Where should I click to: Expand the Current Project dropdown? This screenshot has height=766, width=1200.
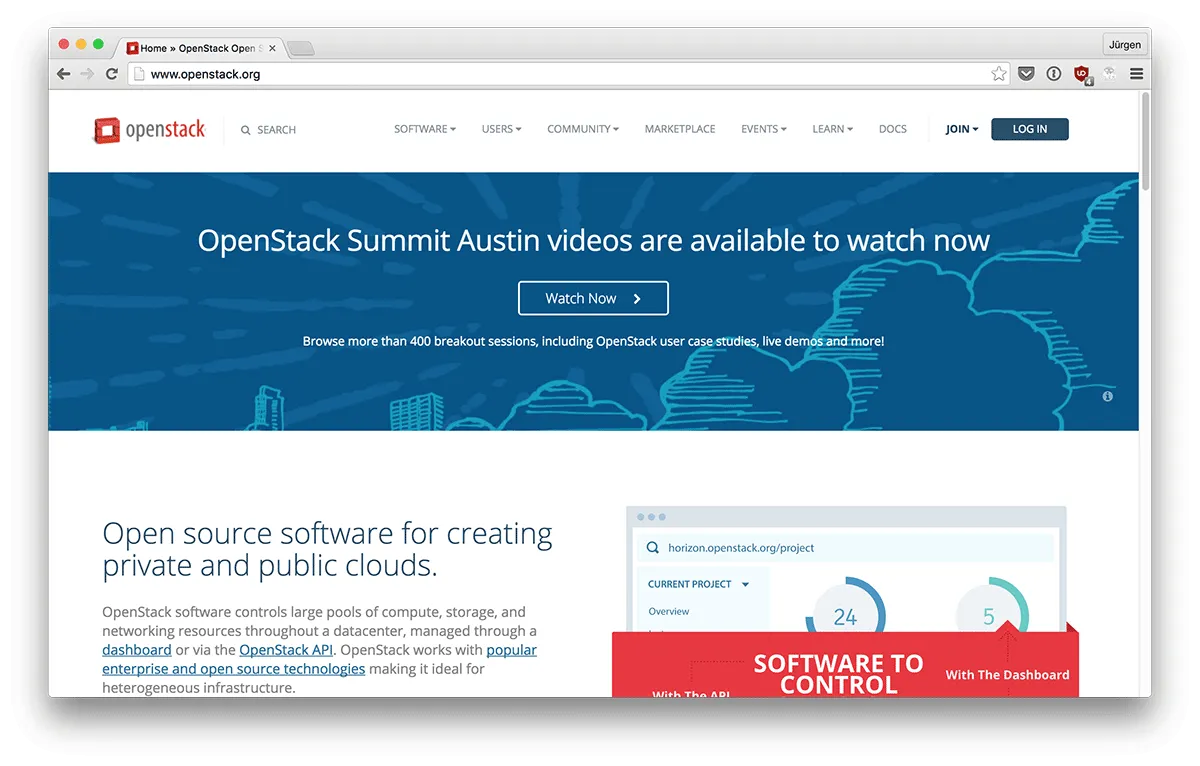(698, 584)
